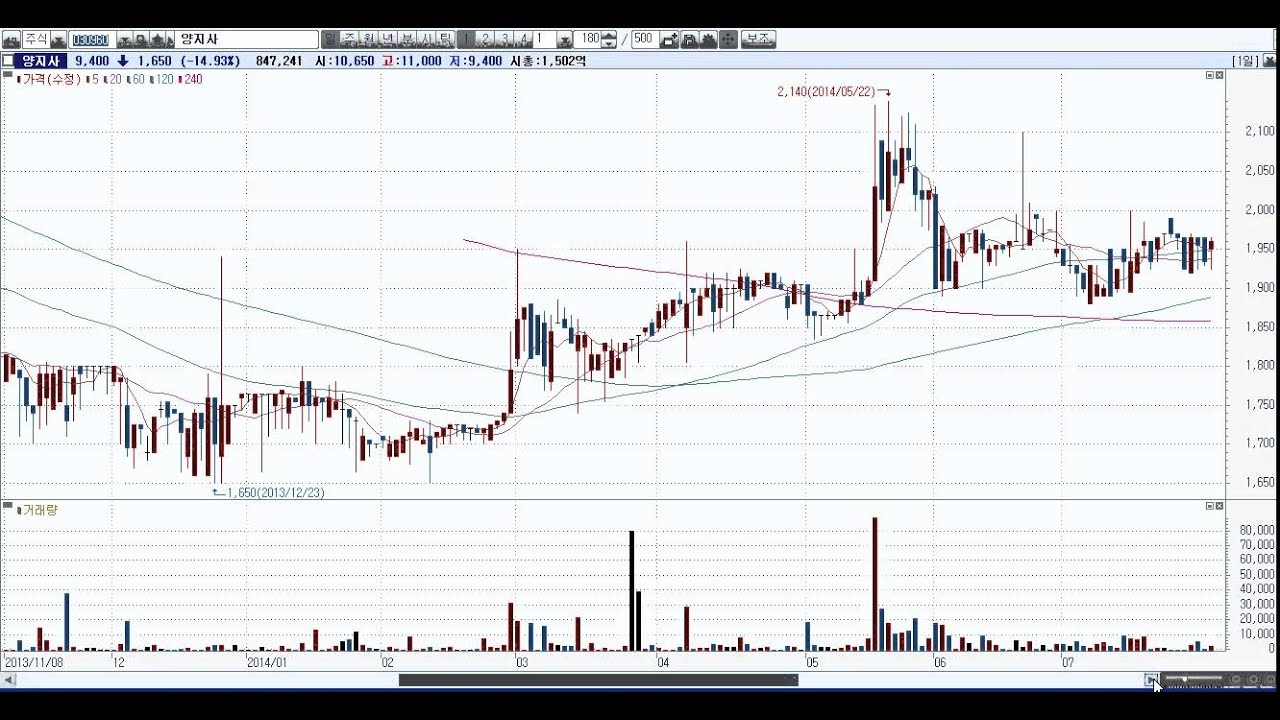
Task: Choose interval preset button 3
Action: pos(504,40)
